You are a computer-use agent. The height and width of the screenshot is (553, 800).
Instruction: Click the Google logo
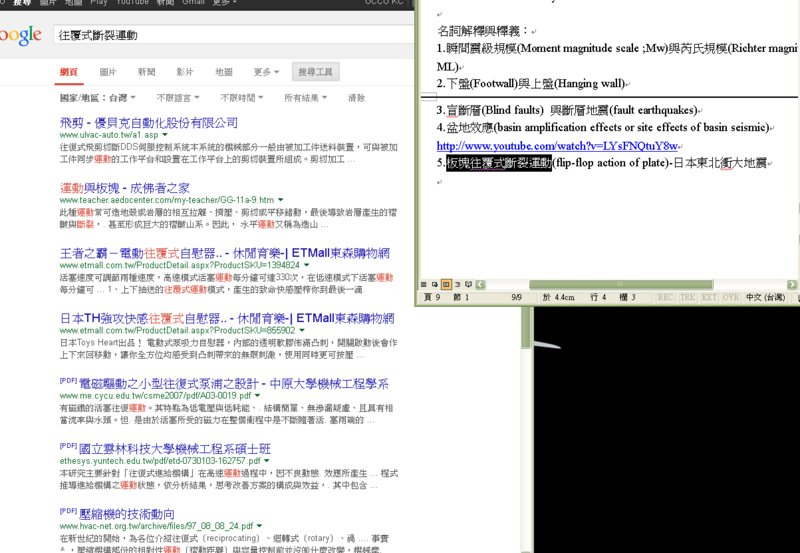coord(20,36)
